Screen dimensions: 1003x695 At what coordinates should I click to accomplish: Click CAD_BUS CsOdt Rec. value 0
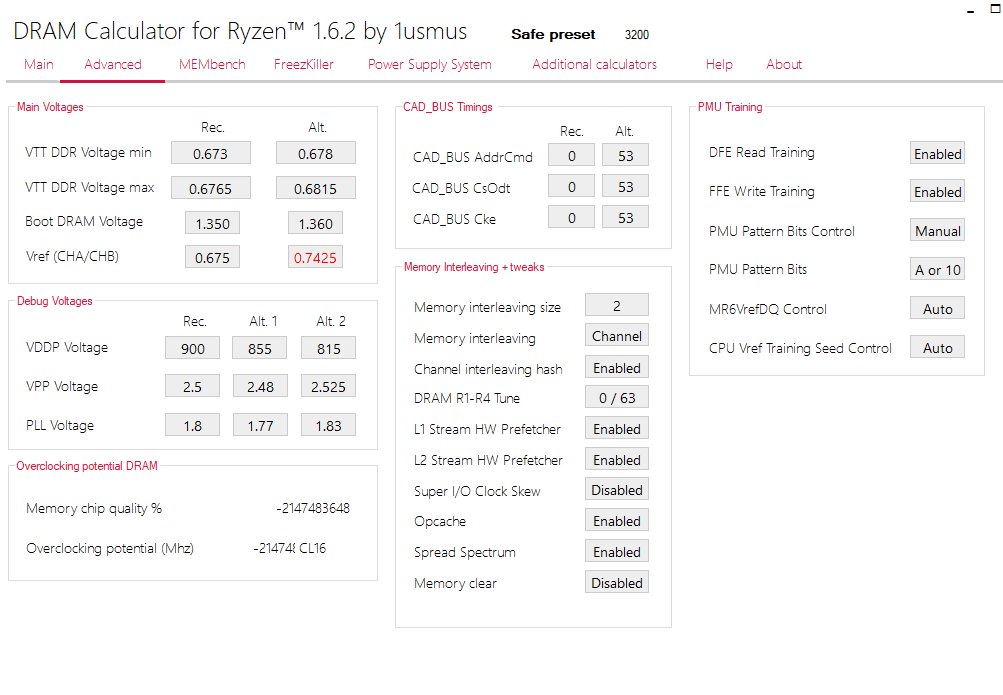pos(571,187)
